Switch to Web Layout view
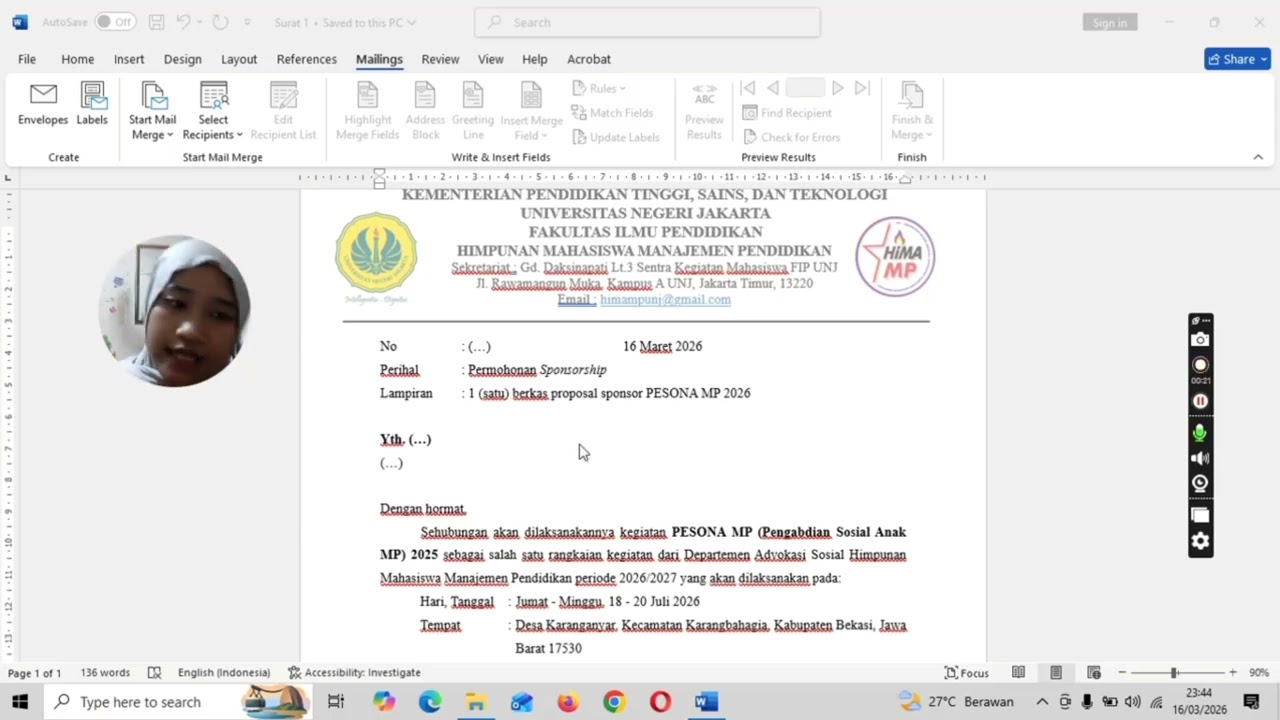1280x720 pixels. coord(1094,673)
